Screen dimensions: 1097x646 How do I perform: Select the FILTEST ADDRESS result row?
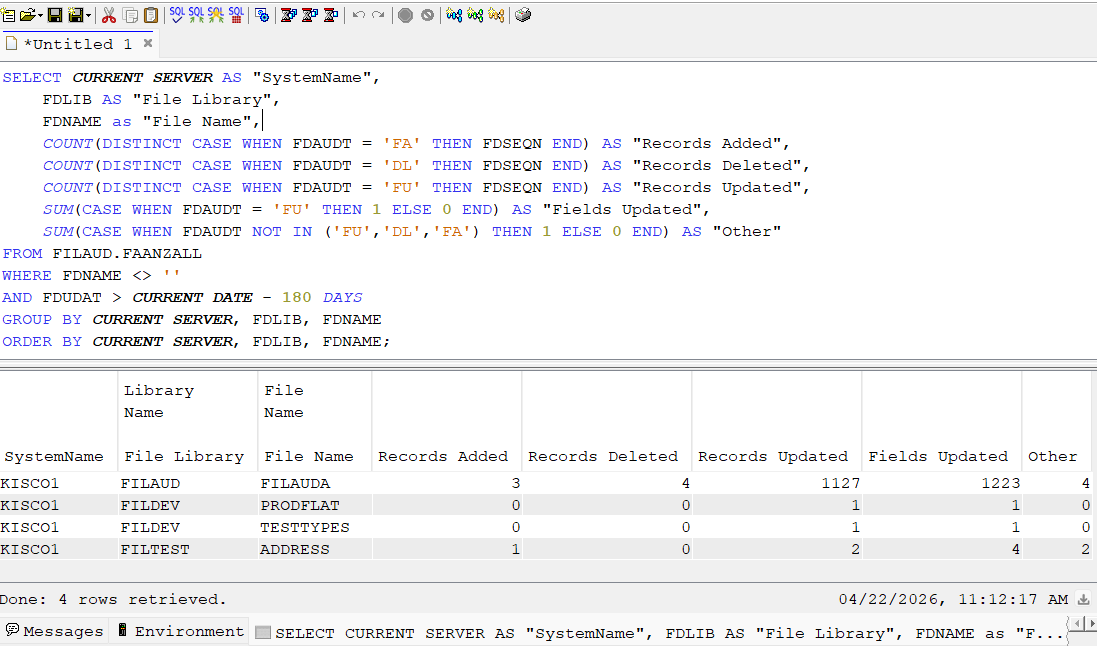[548, 549]
